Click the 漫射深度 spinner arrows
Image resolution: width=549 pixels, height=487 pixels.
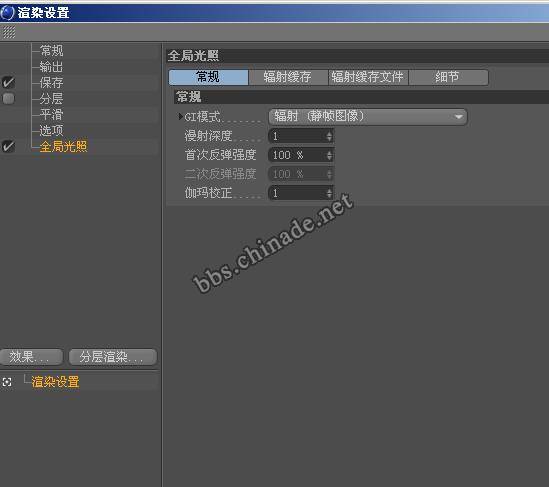pyautogui.click(x=329, y=136)
